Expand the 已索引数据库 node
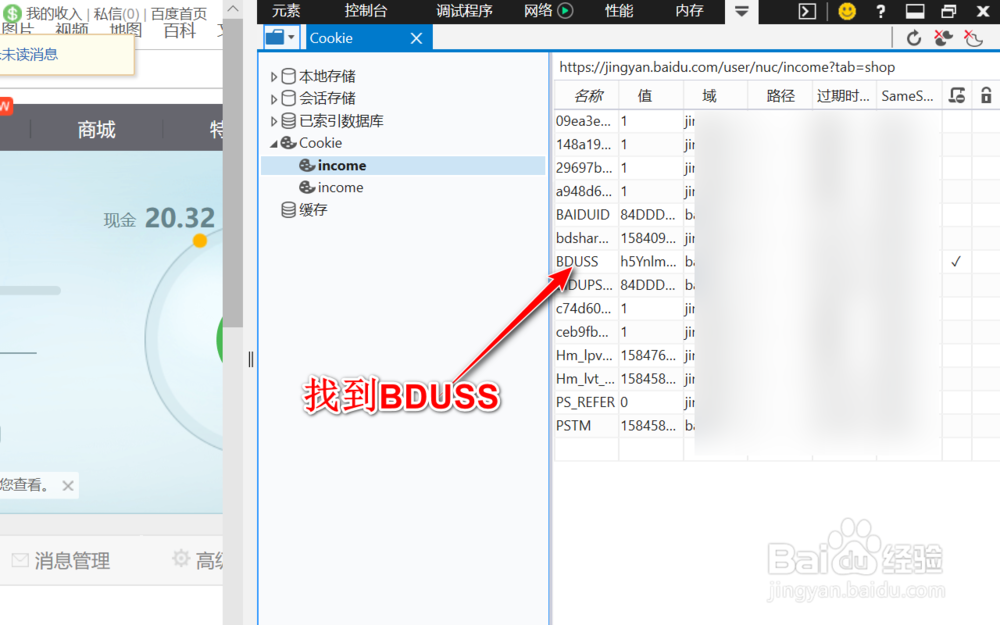 [x=274, y=121]
